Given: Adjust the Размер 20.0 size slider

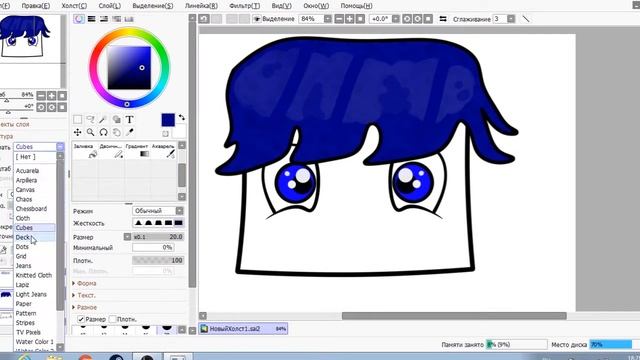Looking at the screenshot, I should click(158, 237).
